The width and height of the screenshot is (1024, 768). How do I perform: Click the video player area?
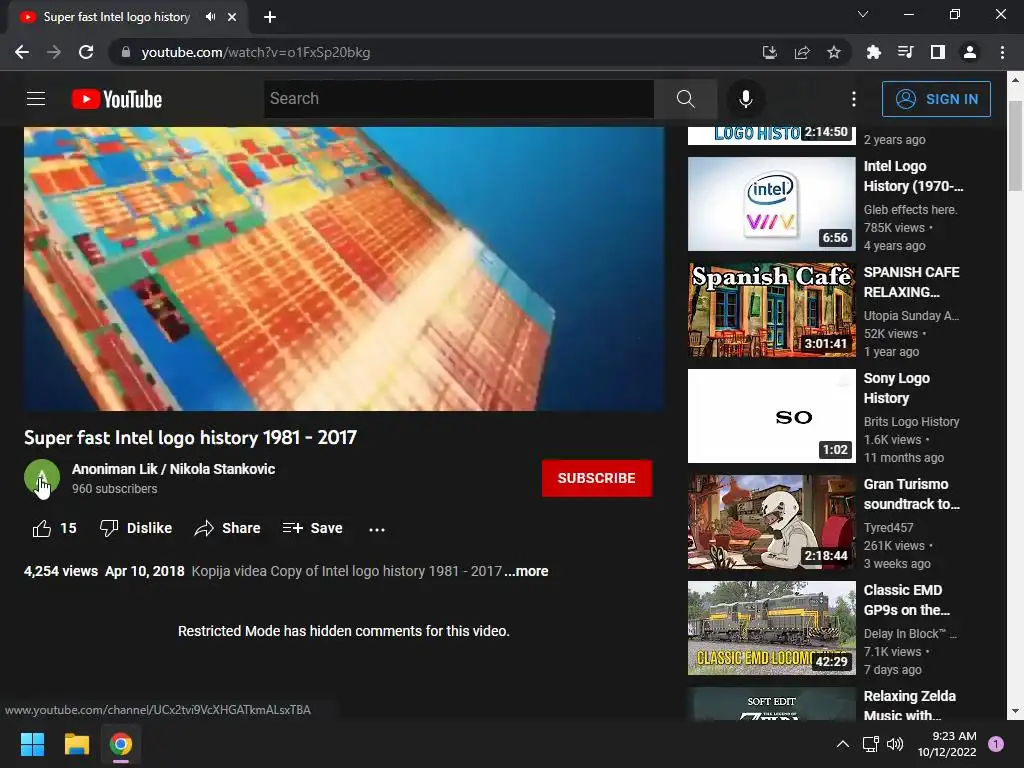[x=344, y=268]
